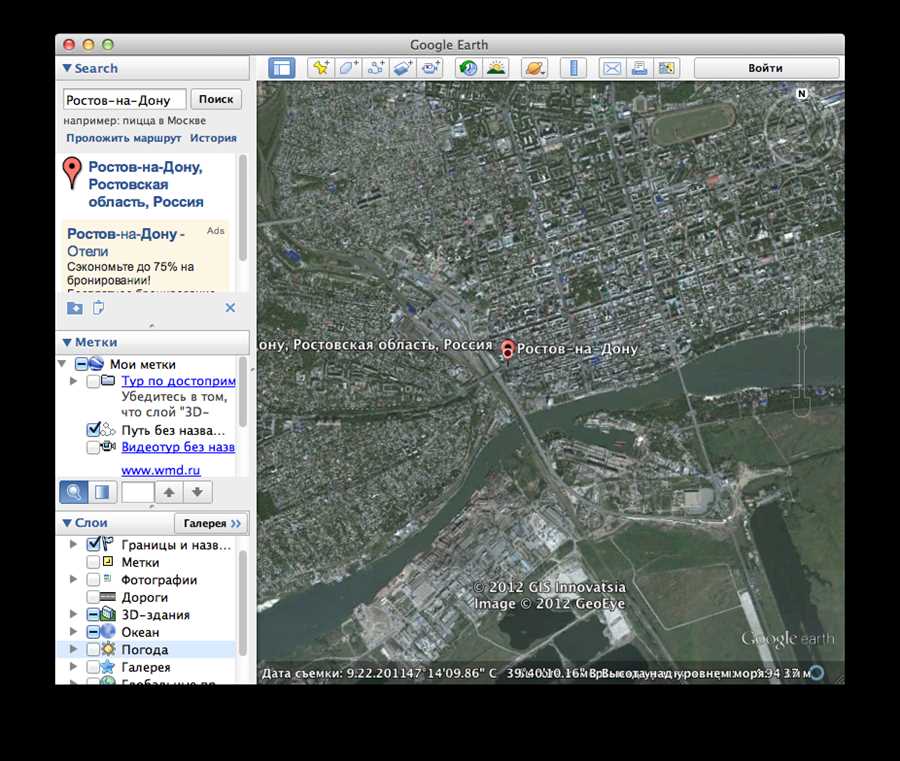The width and height of the screenshot is (900, 761).
Task: Check the Фотографии layer checkbox
Action: (94, 580)
